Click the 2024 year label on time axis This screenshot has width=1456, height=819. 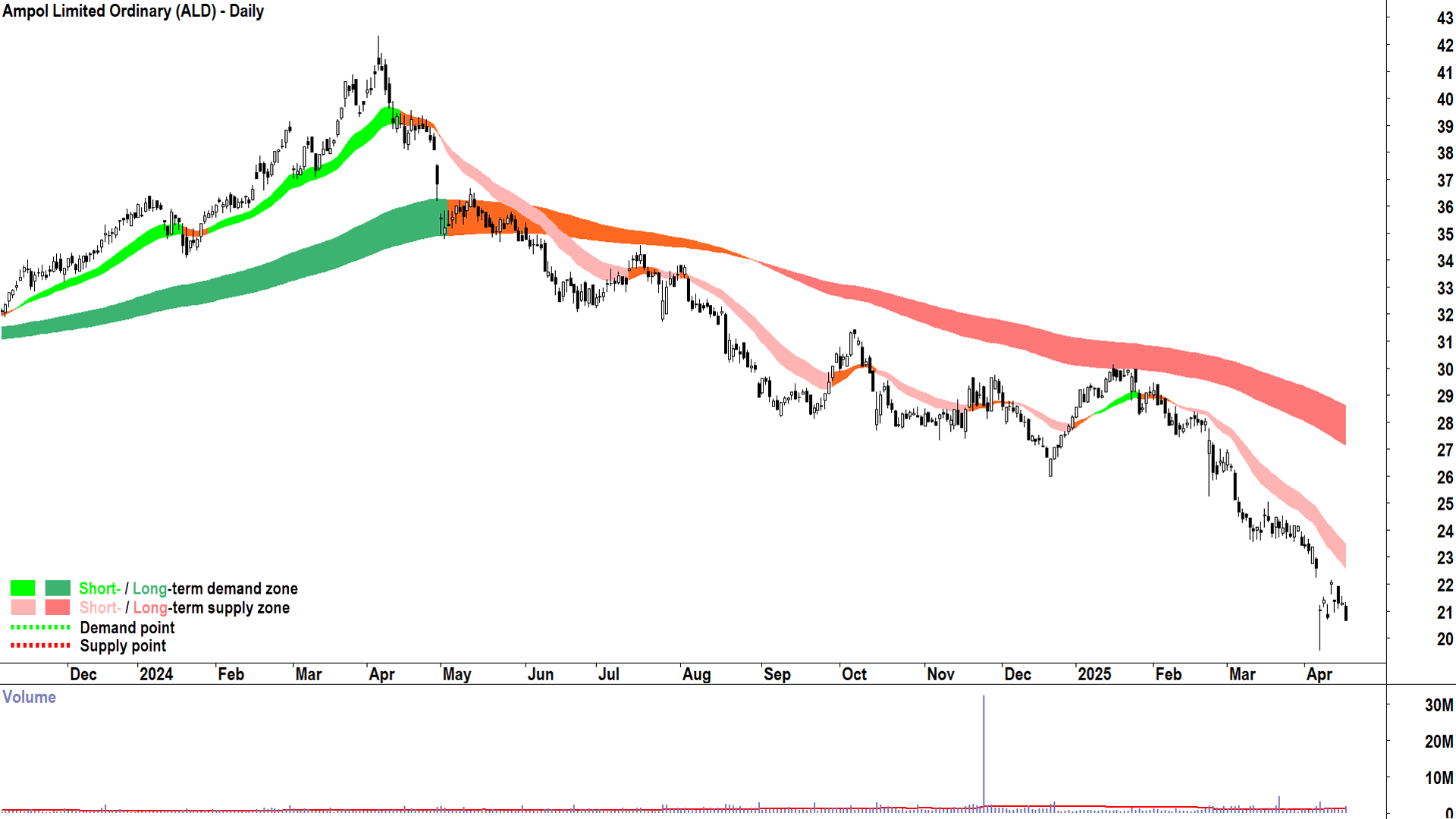pos(156,674)
